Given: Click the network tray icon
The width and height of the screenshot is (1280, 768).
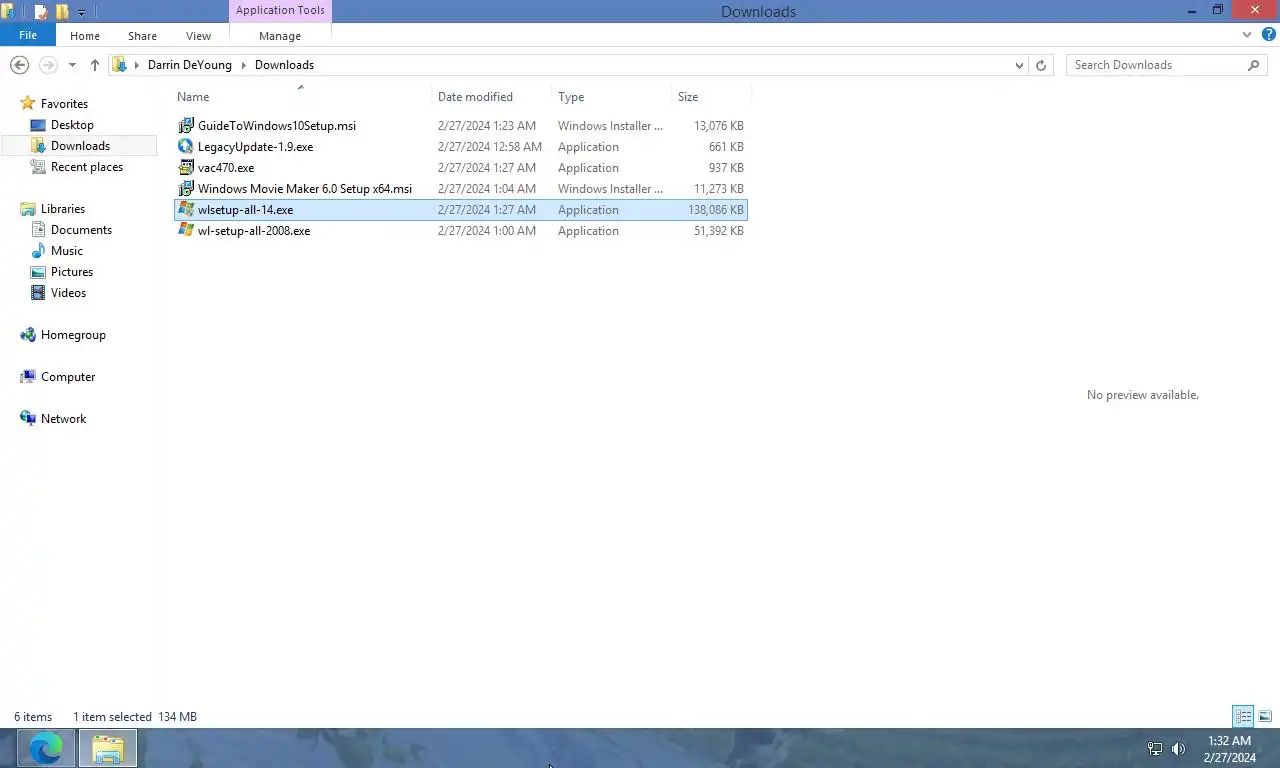Looking at the screenshot, I should (x=1154, y=749).
